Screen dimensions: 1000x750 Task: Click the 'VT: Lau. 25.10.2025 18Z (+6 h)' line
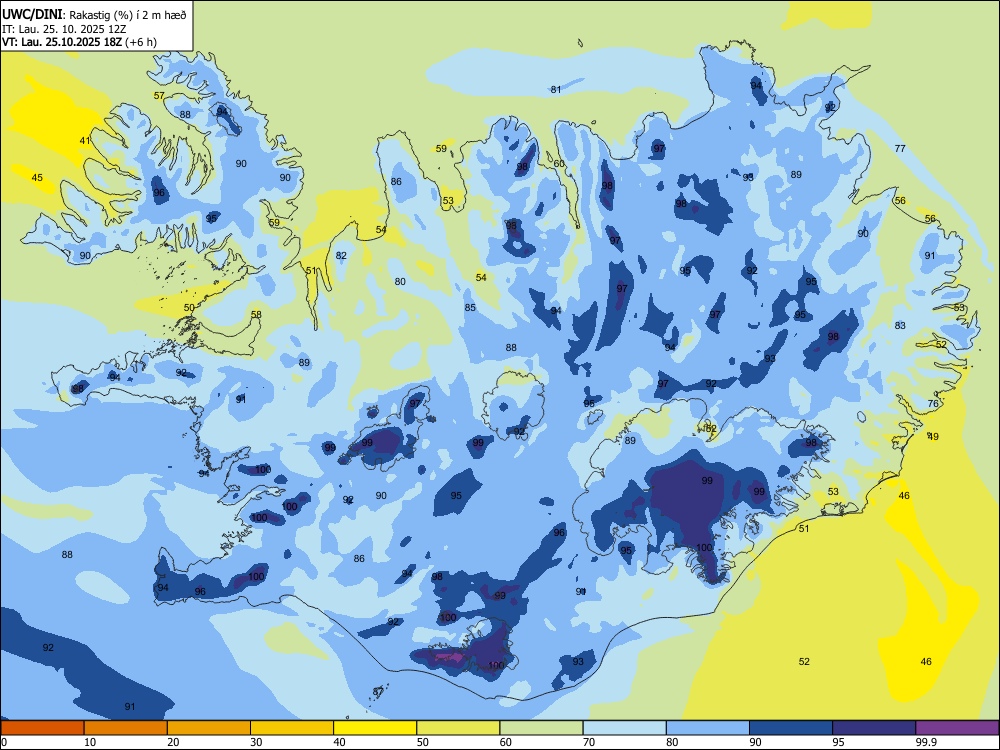pos(79,42)
